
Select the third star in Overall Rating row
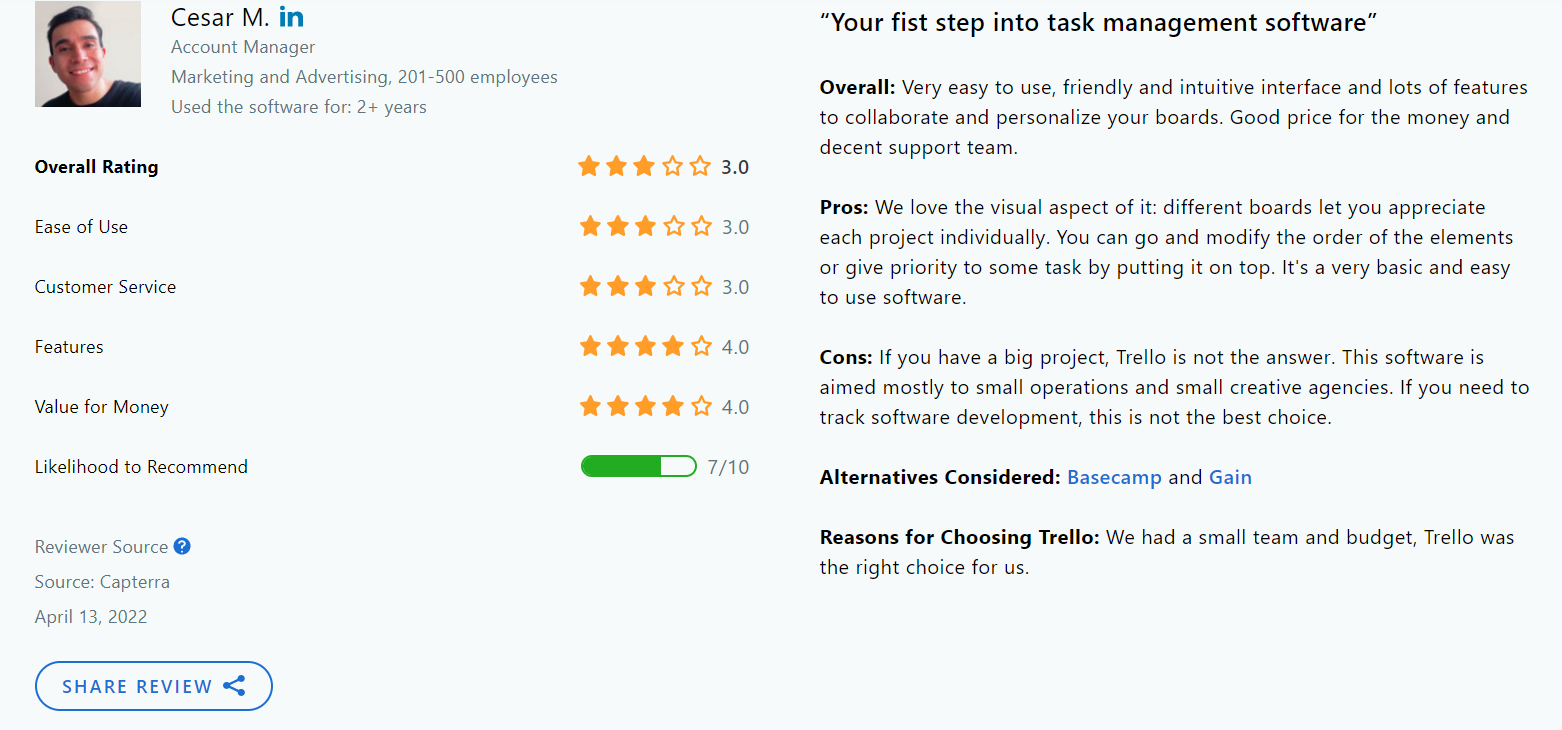644,166
